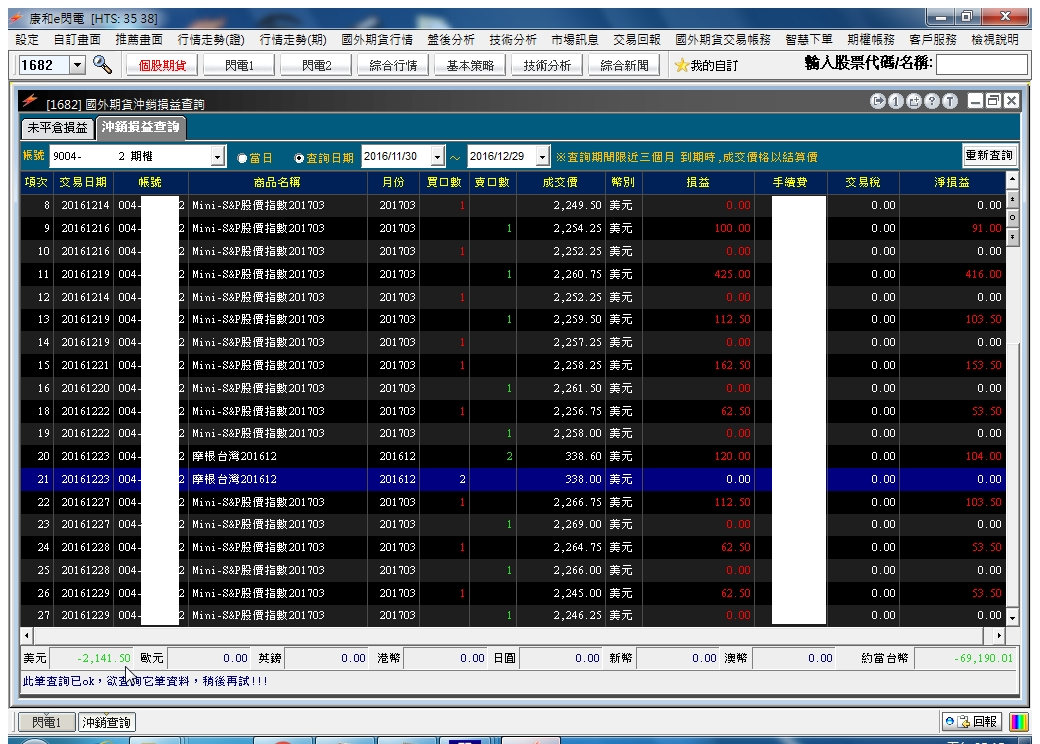The height and width of the screenshot is (744, 1040).
Task: Open the start date 2016/11/30 dropdown
Action: pyautogui.click(x=437, y=156)
